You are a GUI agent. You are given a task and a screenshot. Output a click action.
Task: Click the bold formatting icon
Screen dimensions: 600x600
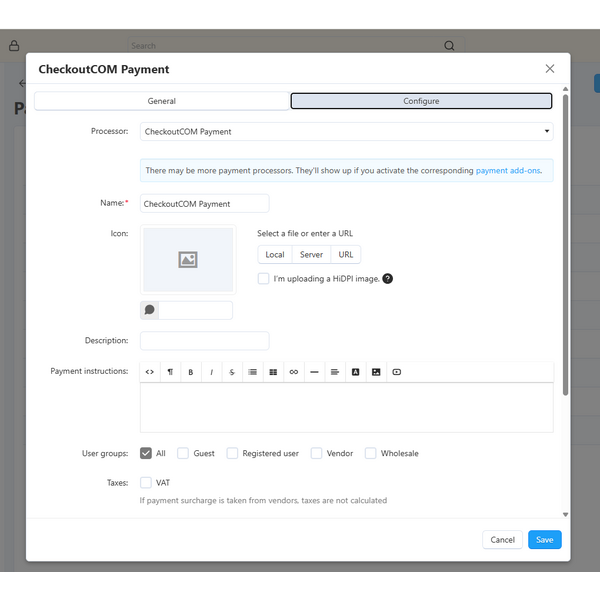coord(191,372)
